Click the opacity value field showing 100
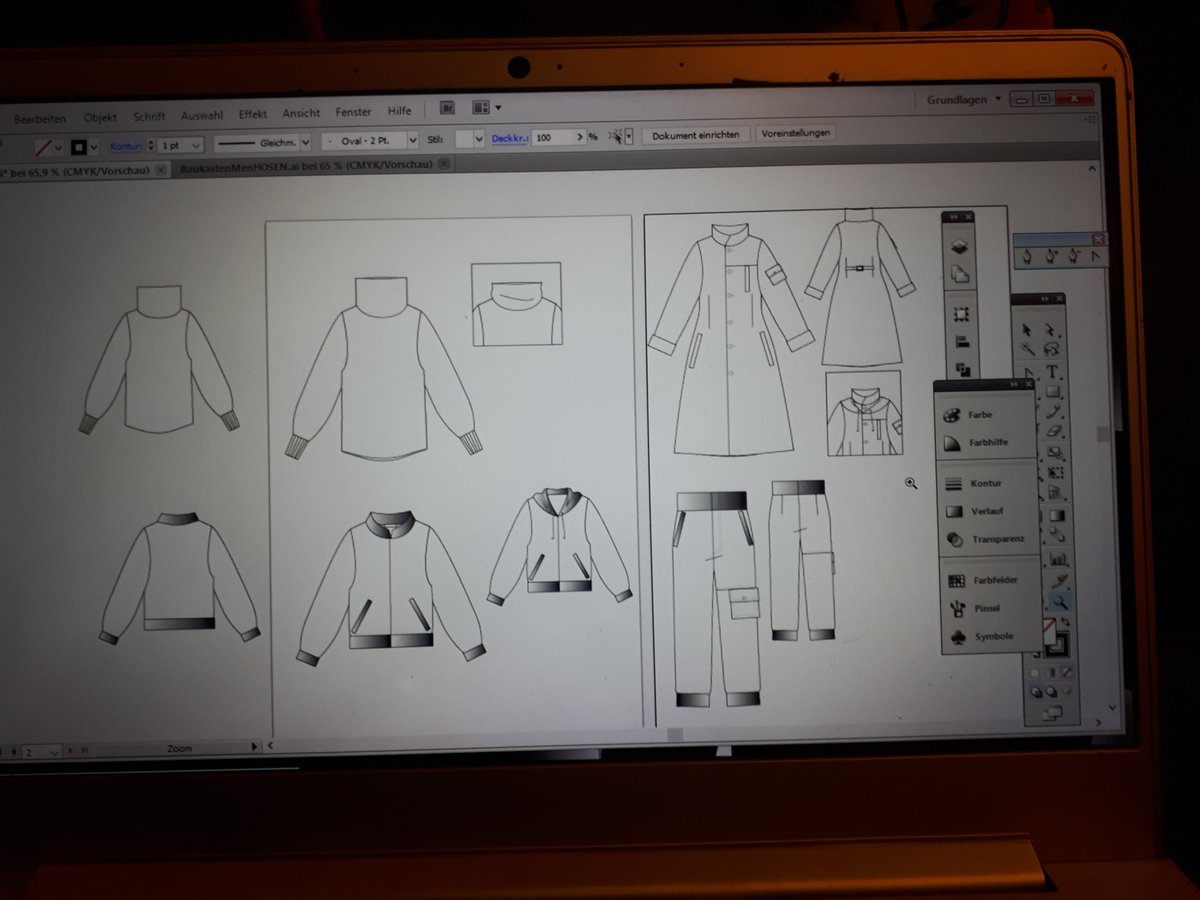Screen dimensions: 1200x900 point(552,137)
